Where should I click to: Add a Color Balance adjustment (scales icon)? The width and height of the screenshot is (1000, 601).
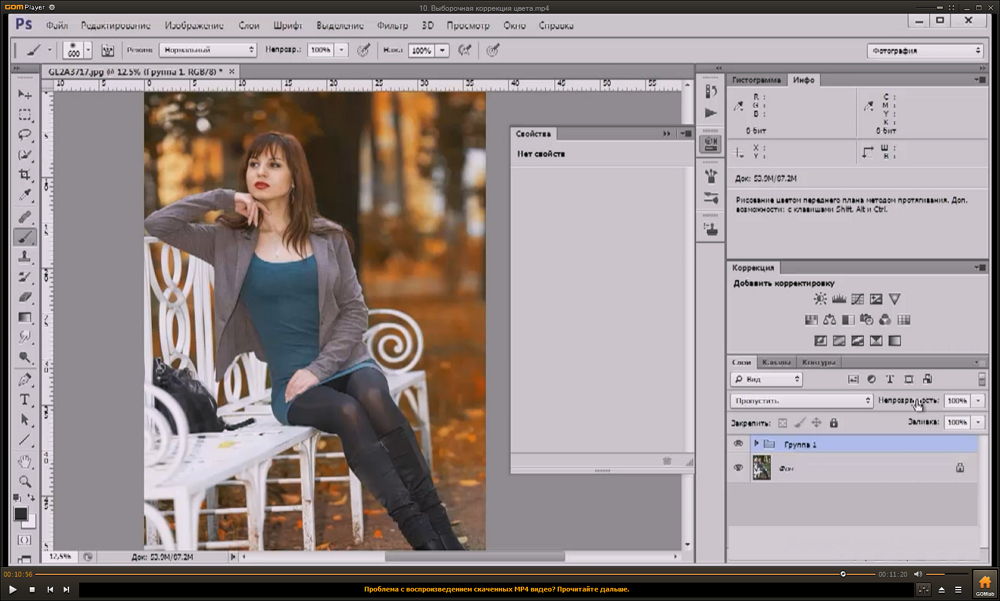pos(828,320)
